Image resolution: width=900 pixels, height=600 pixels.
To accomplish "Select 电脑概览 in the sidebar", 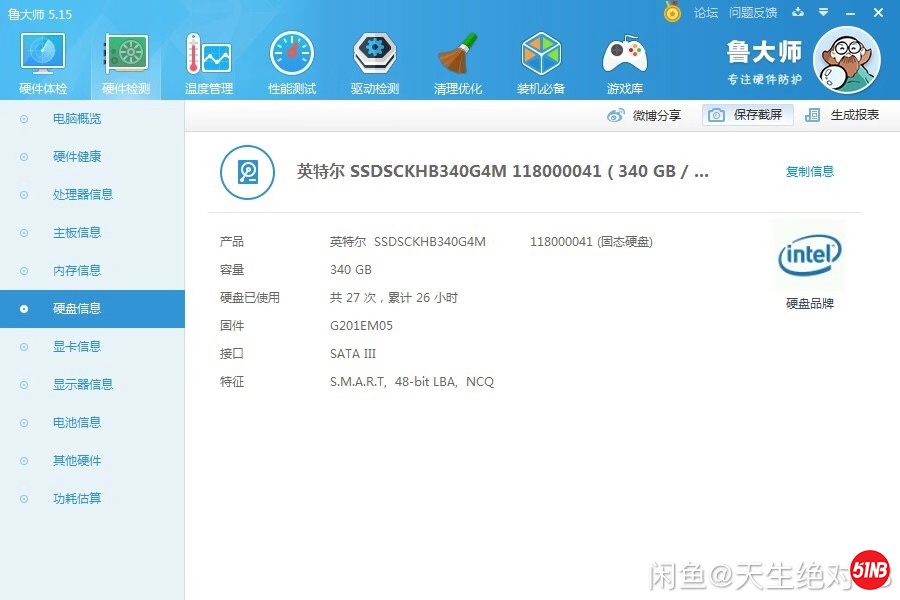I will click(x=77, y=119).
